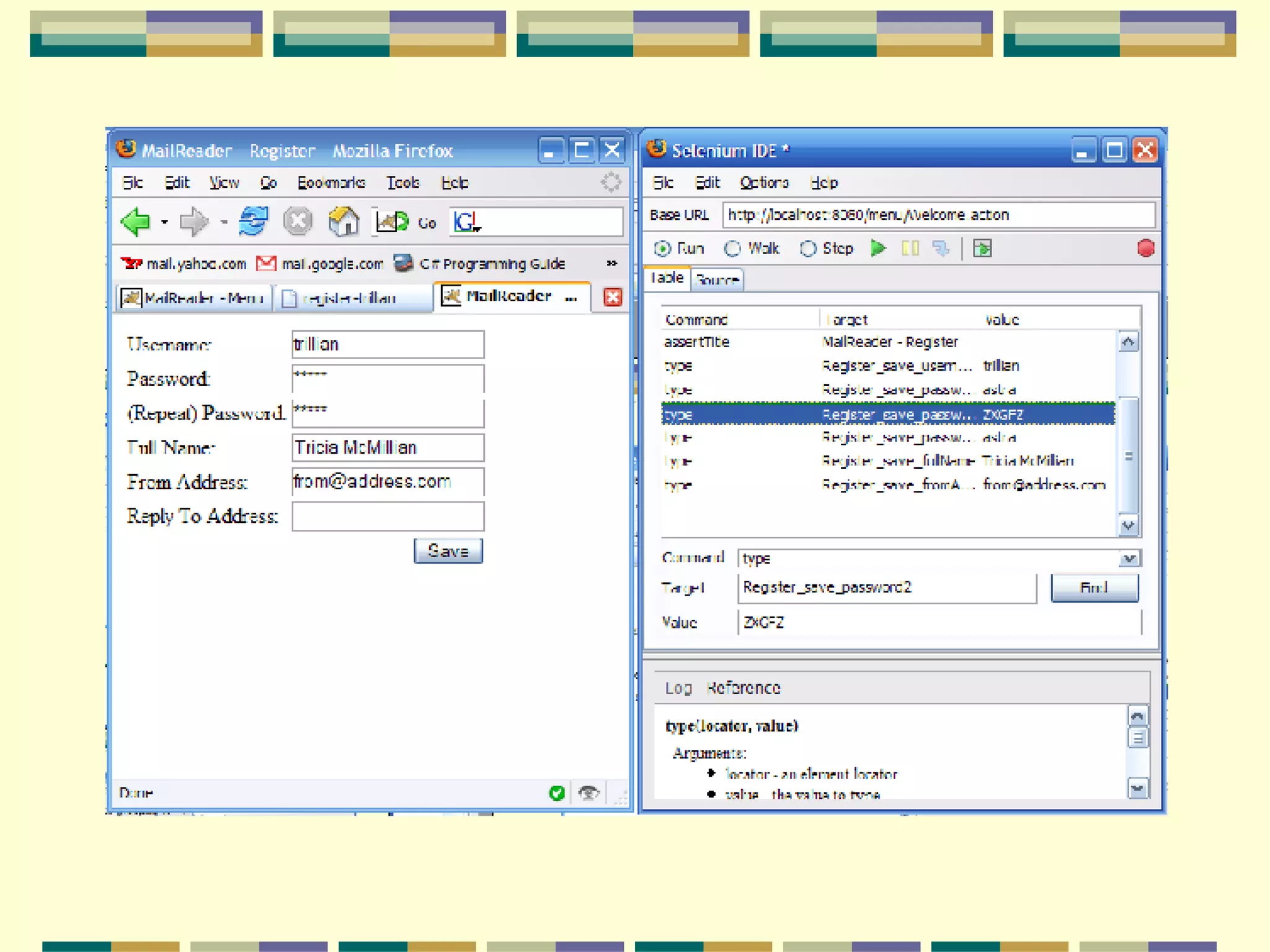The image size is (1270, 952).
Task: Click the Stop loading icon
Action: [298, 221]
